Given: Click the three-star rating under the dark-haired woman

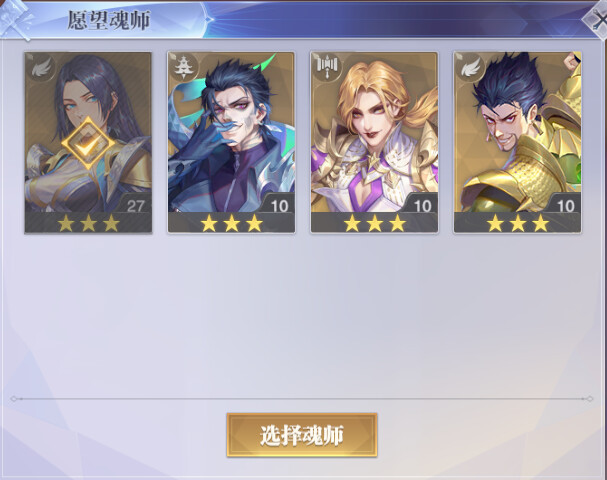Looking at the screenshot, I should [89, 223].
